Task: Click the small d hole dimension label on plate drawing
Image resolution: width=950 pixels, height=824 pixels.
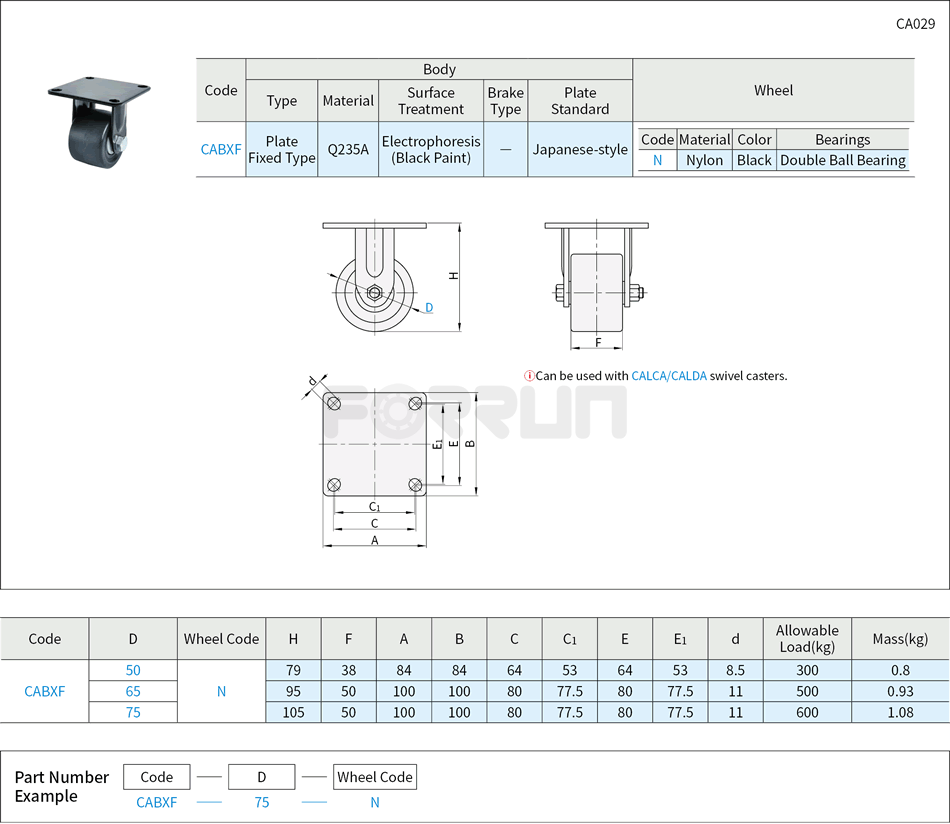Action: [x=312, y=381]
